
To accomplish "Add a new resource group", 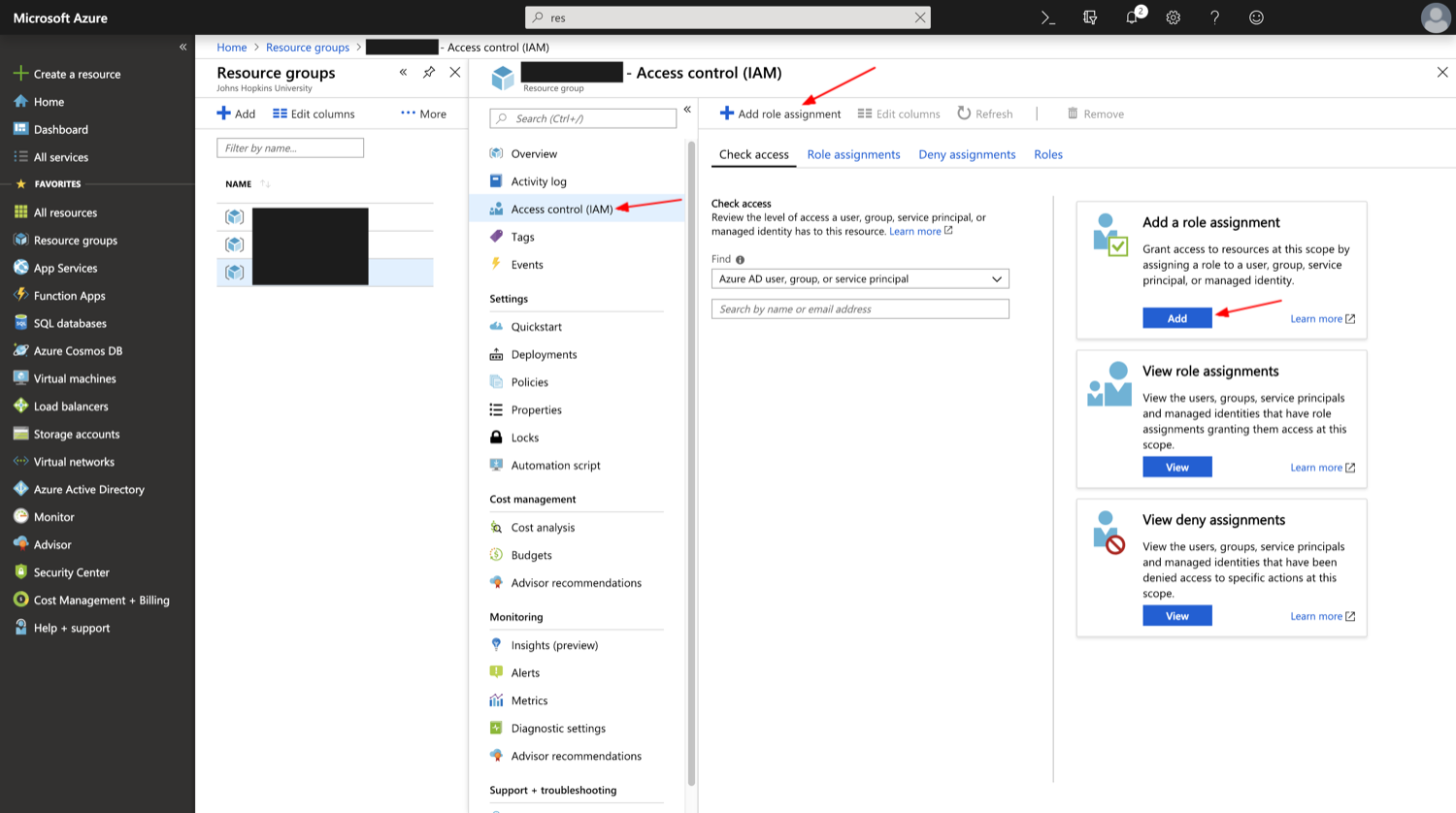I will point(236,114).
